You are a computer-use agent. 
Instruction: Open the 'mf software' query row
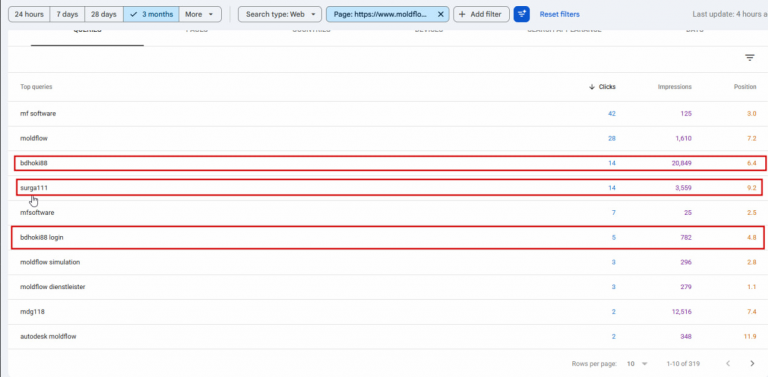(388, 114)
